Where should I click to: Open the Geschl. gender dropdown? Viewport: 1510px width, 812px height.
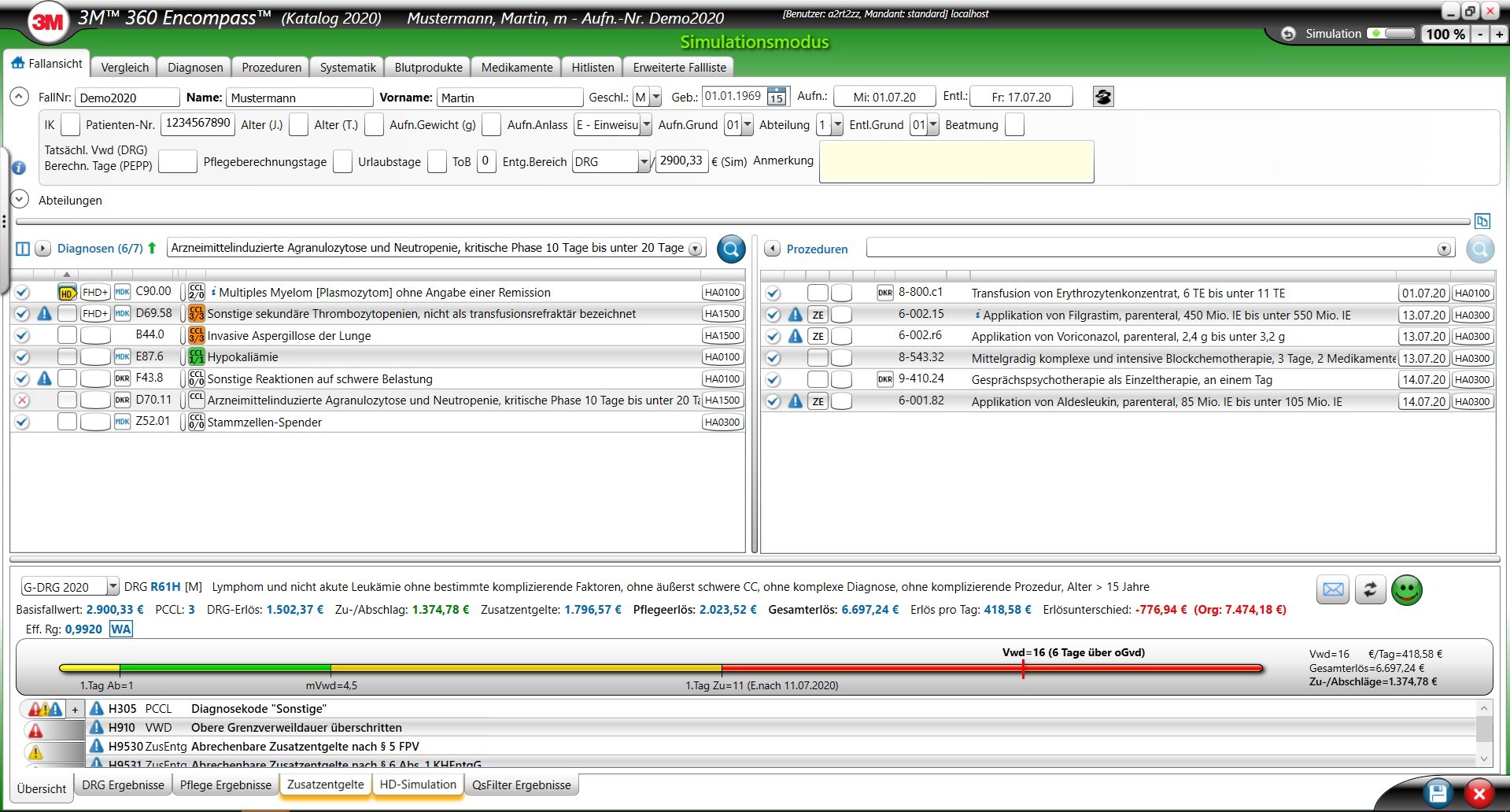pos(655,98)
